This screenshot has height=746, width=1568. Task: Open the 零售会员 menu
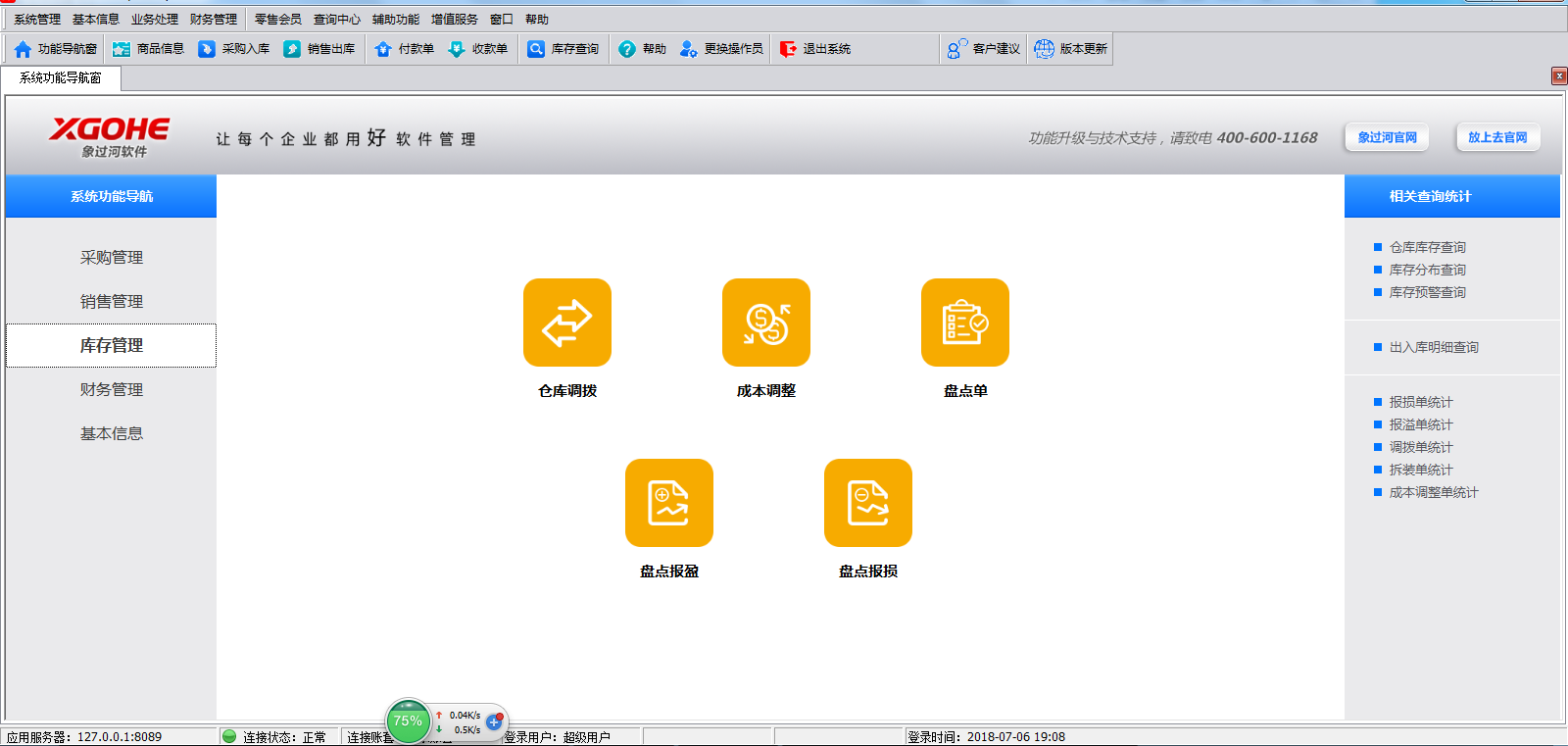pyautogui.click(x=278, y=20)
